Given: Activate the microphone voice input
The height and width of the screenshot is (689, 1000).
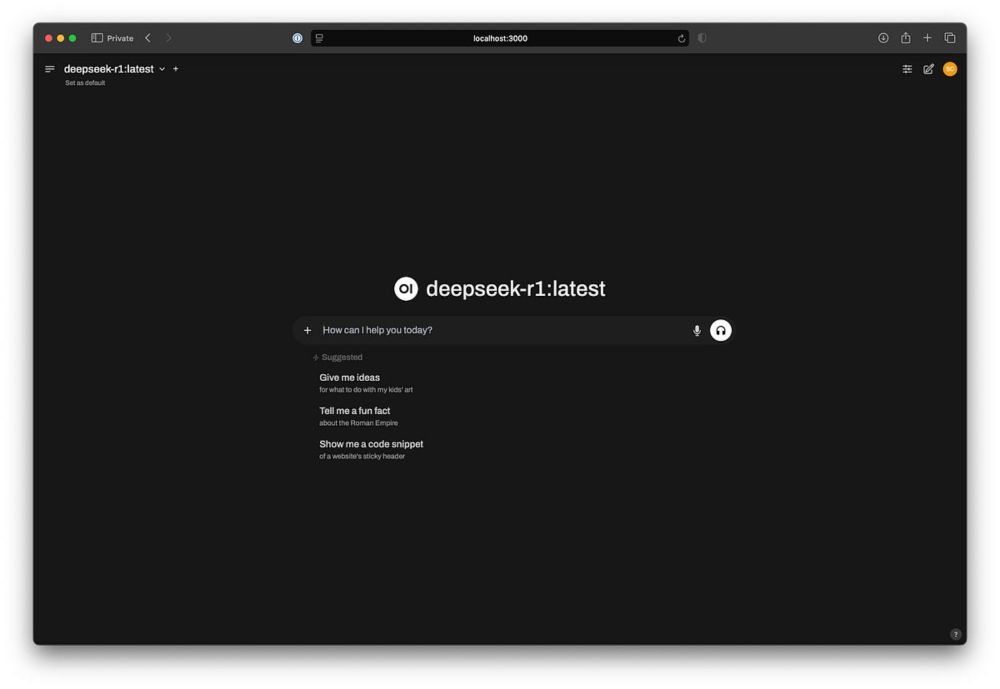Looking at the screenshot, I should tap(696, 330).
